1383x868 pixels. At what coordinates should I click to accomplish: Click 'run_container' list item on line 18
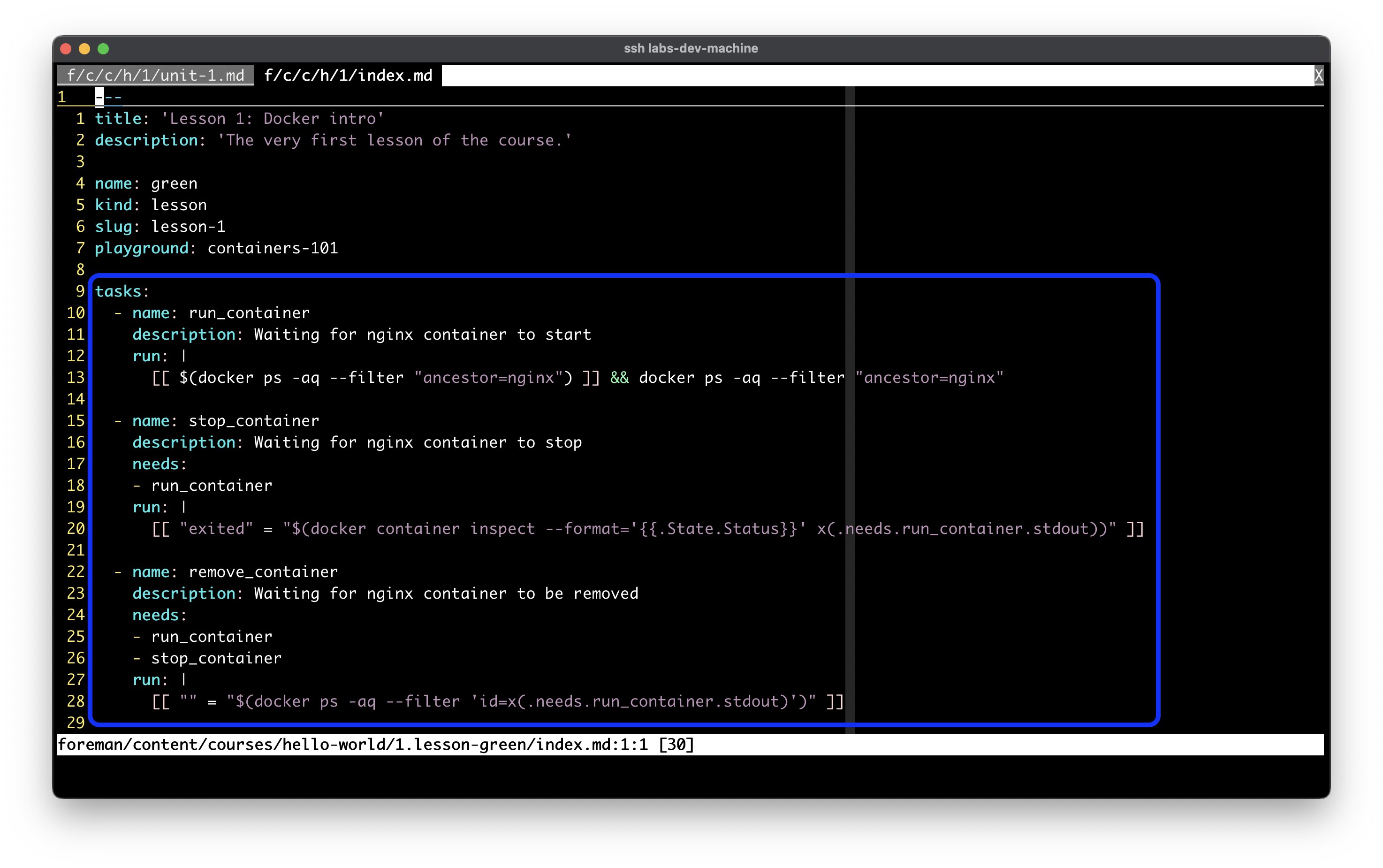[212, 486]
